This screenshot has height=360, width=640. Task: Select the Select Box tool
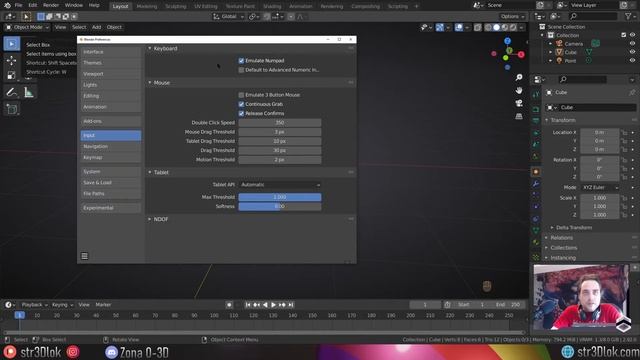[x=12, y=44]
